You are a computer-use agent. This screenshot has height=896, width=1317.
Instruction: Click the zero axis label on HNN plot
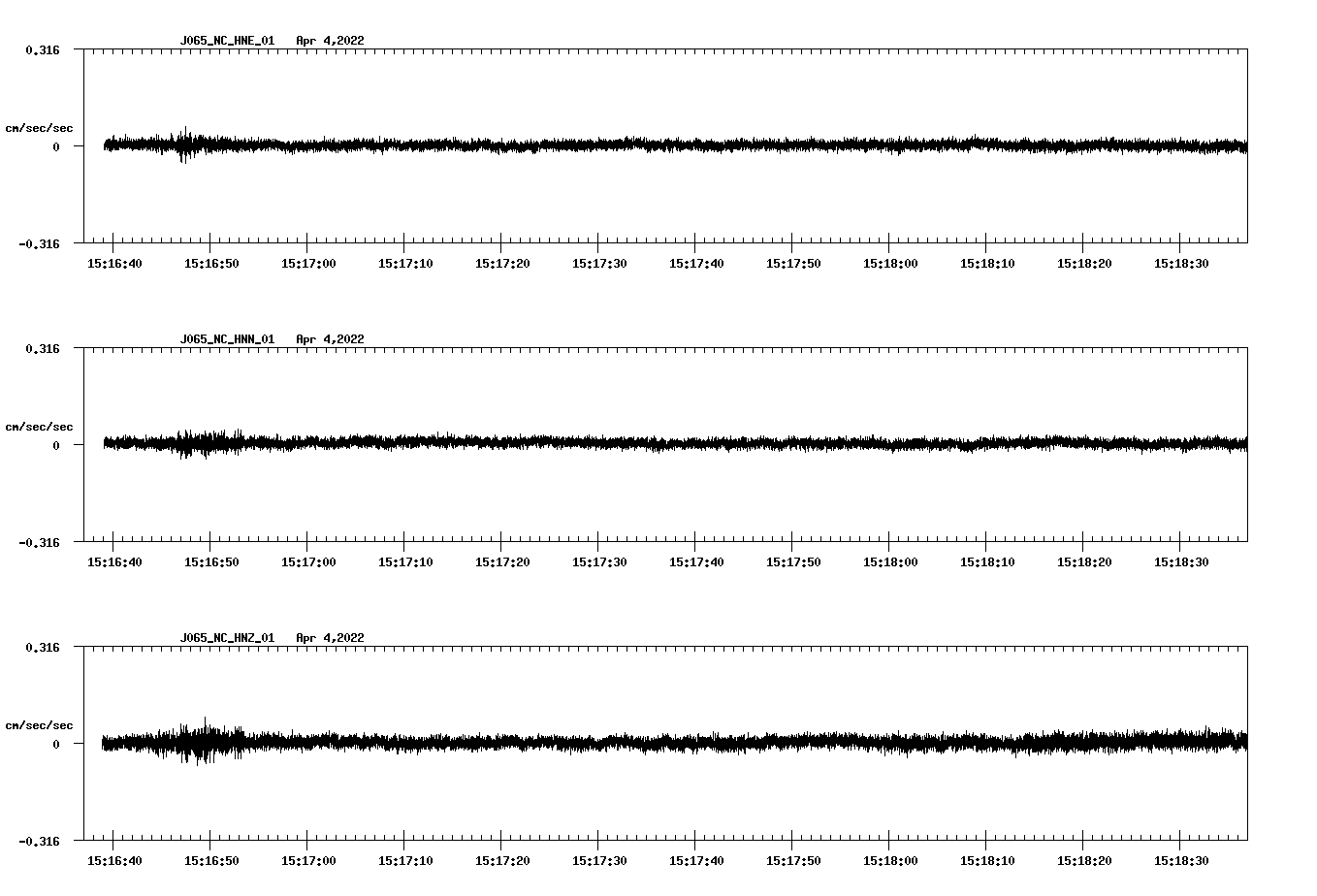tap(56, 445)
